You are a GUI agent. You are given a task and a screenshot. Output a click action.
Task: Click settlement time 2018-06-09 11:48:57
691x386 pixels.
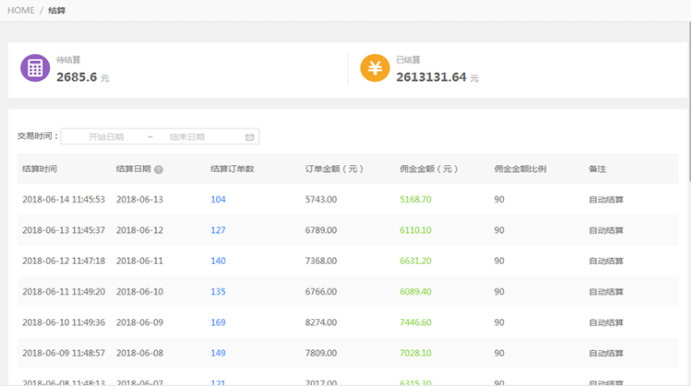tap(64, 353)
